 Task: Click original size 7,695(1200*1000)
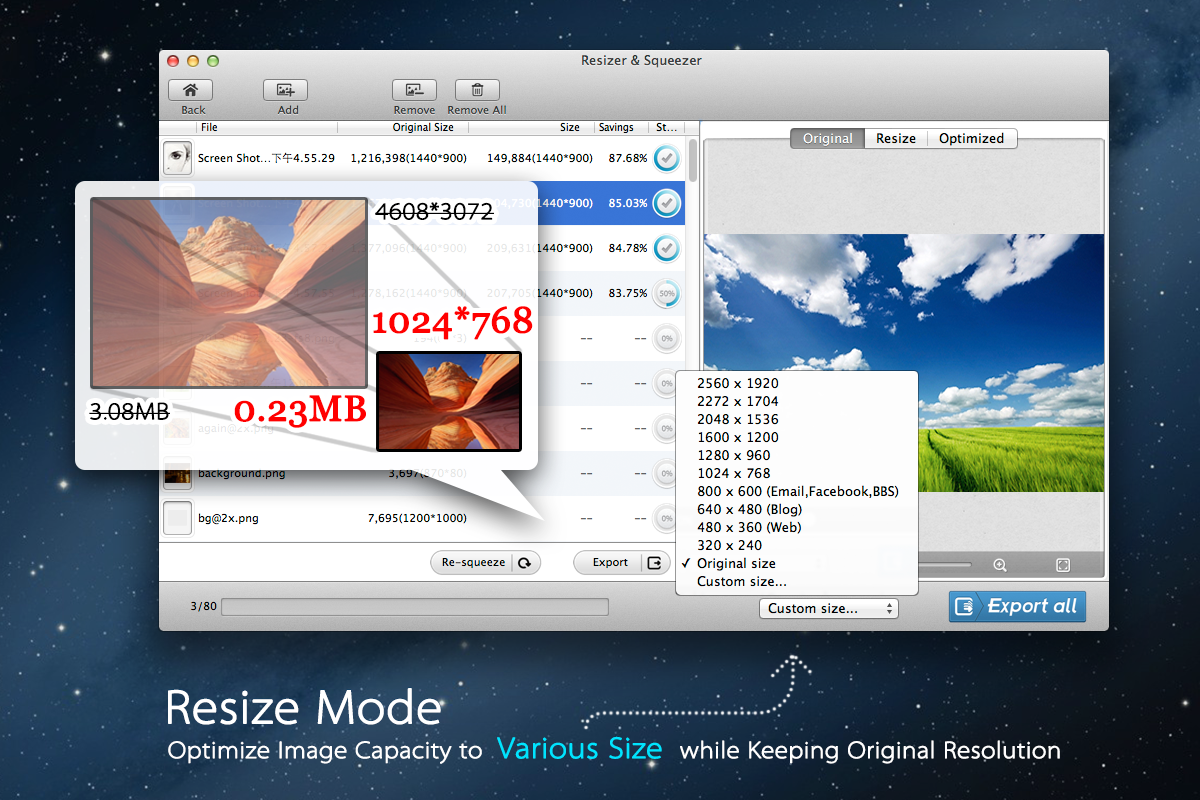tap(417, 518)
